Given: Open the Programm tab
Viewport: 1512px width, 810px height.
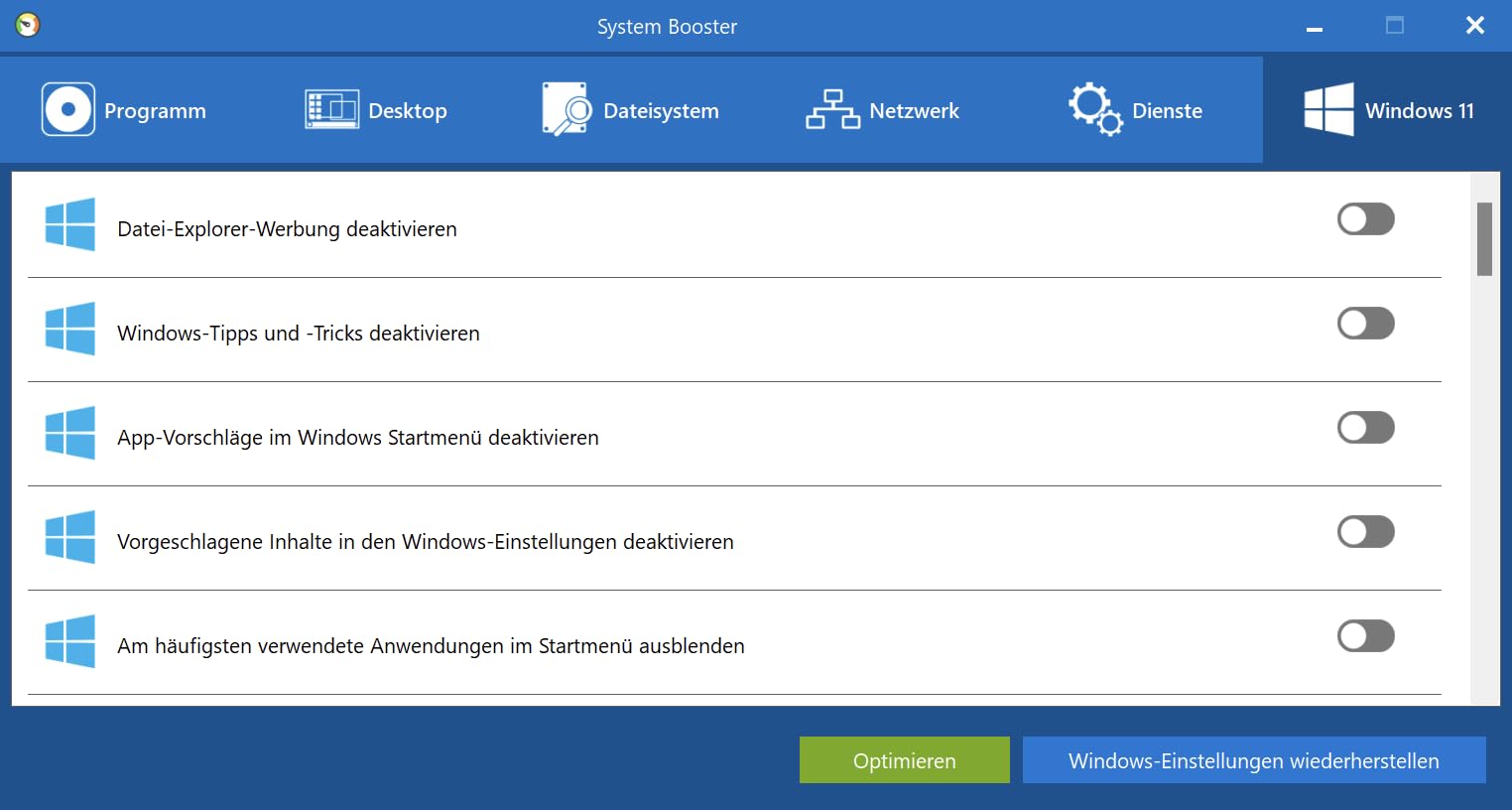Looking at the screenshot, I should (124, 109).
